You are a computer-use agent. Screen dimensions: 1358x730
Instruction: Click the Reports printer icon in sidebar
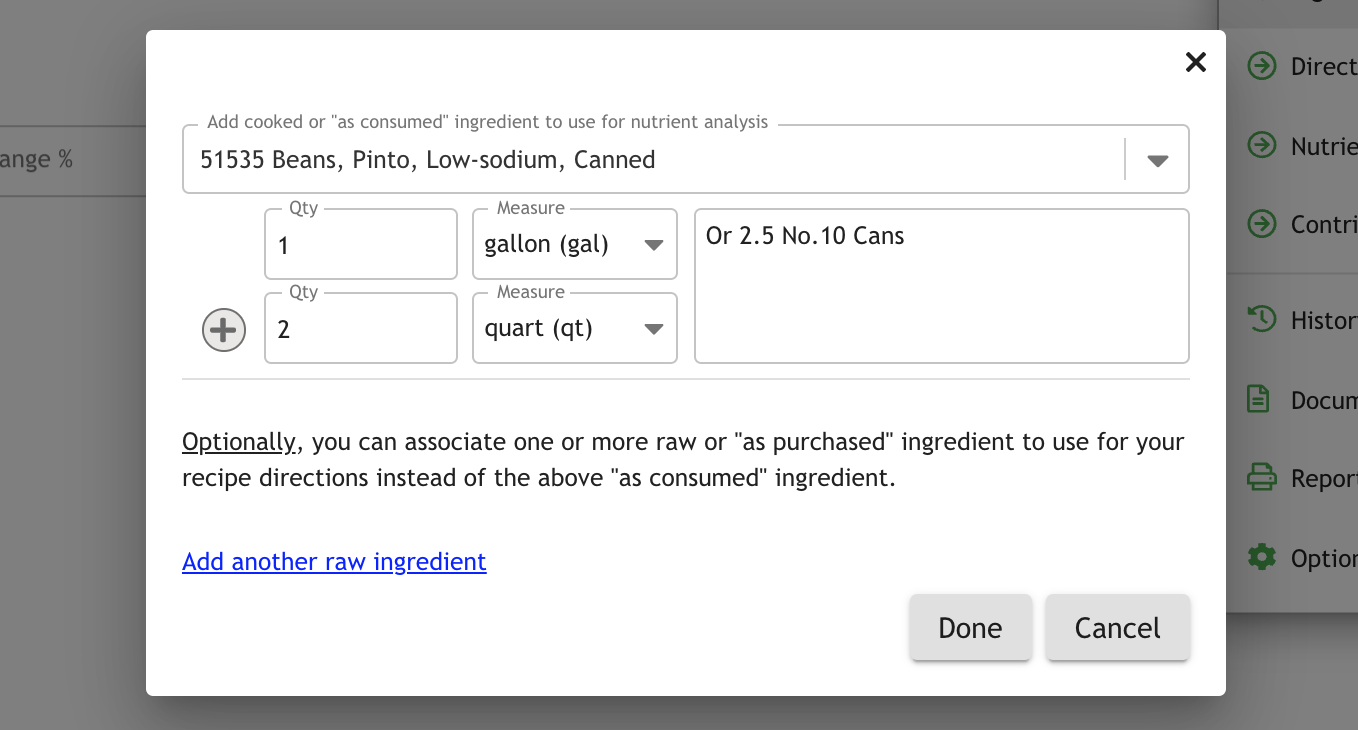pyautogui.click(x=1262, y=478)
